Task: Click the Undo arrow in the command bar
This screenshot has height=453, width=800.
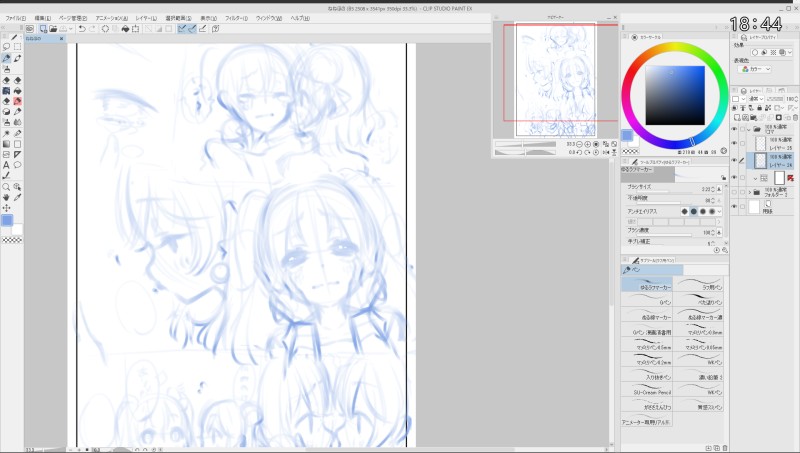Action: 82,29
